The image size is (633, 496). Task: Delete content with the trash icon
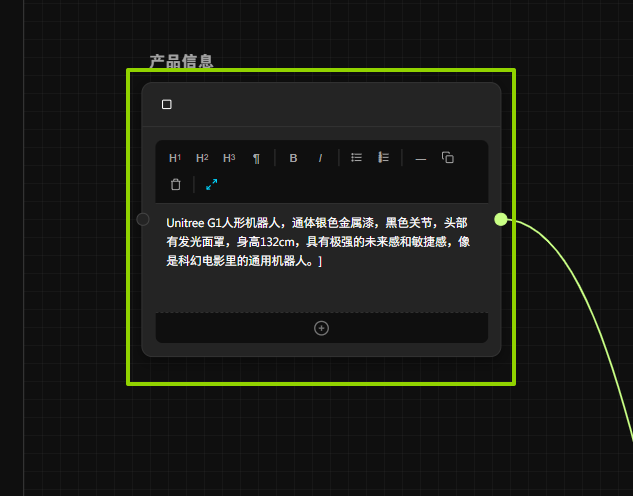click(176, 184)
